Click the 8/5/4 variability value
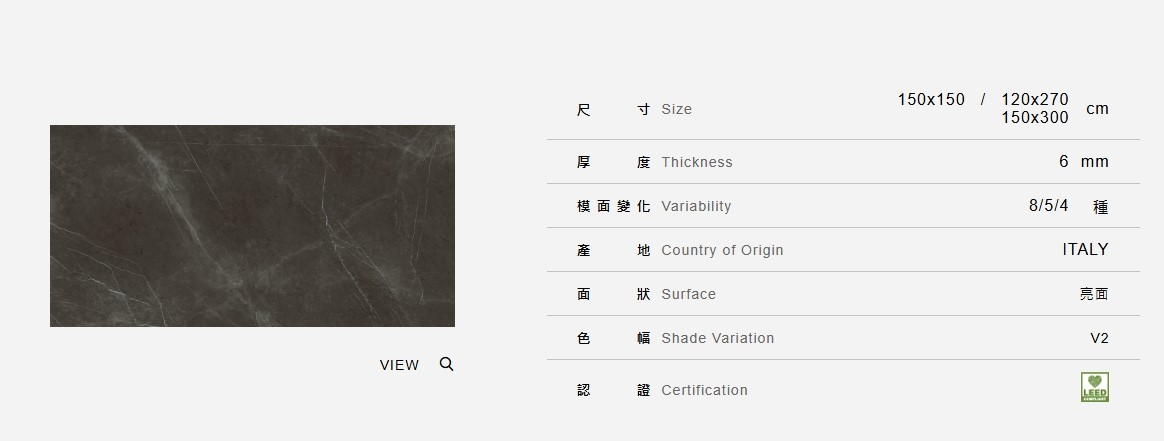 point(1048,205)
